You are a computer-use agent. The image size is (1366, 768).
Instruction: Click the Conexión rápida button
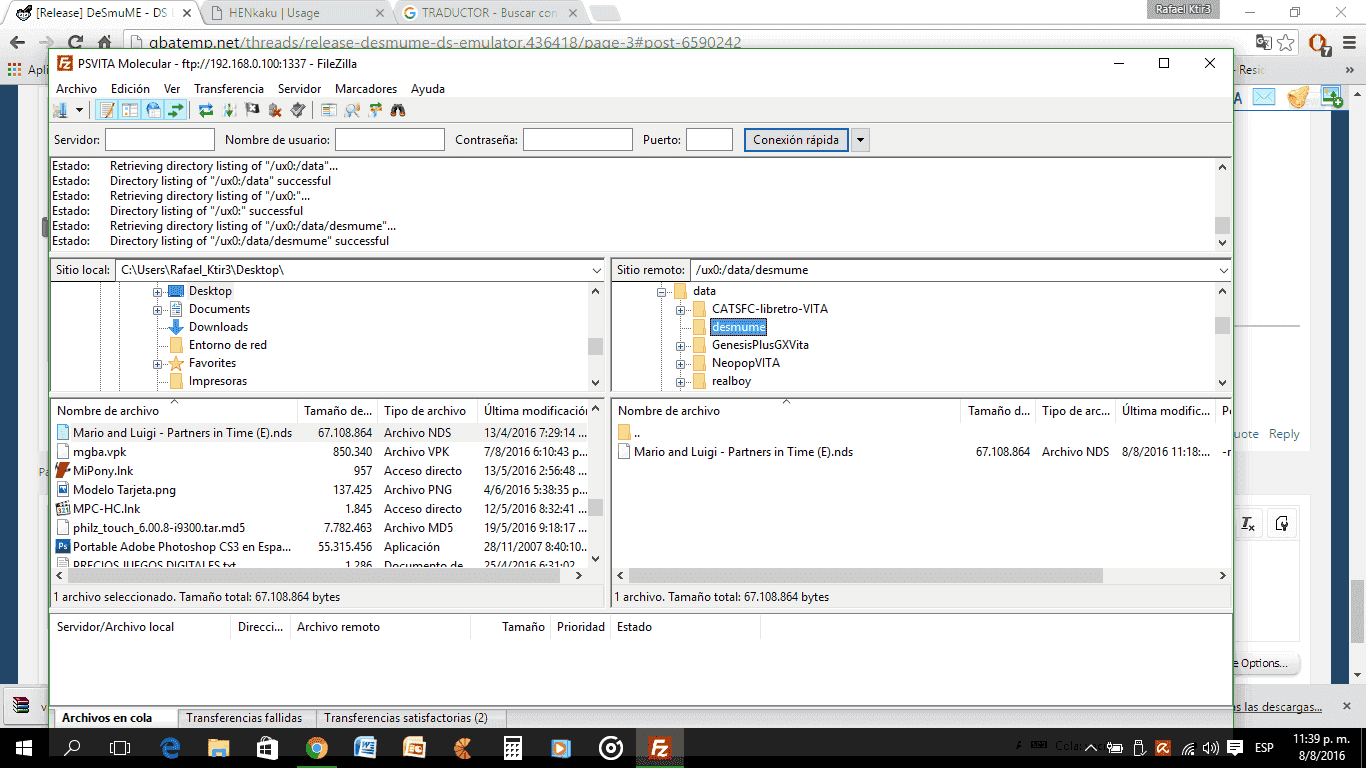(797, 140)
